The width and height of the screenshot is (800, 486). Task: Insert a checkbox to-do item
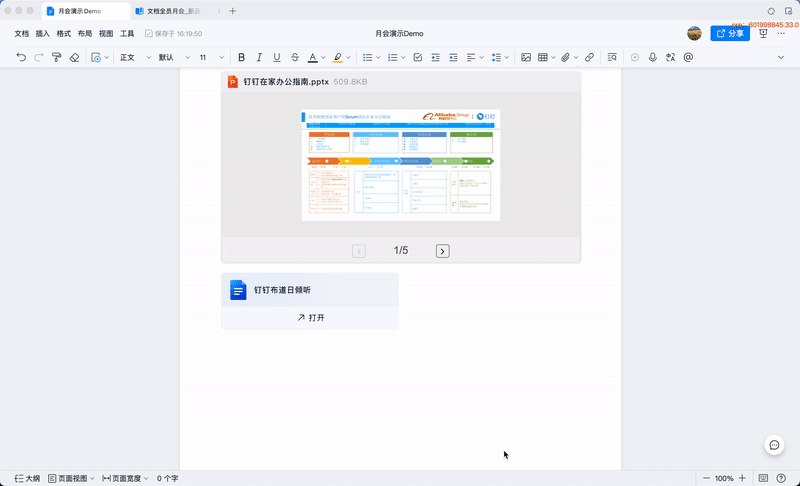(x=417, y=57)
